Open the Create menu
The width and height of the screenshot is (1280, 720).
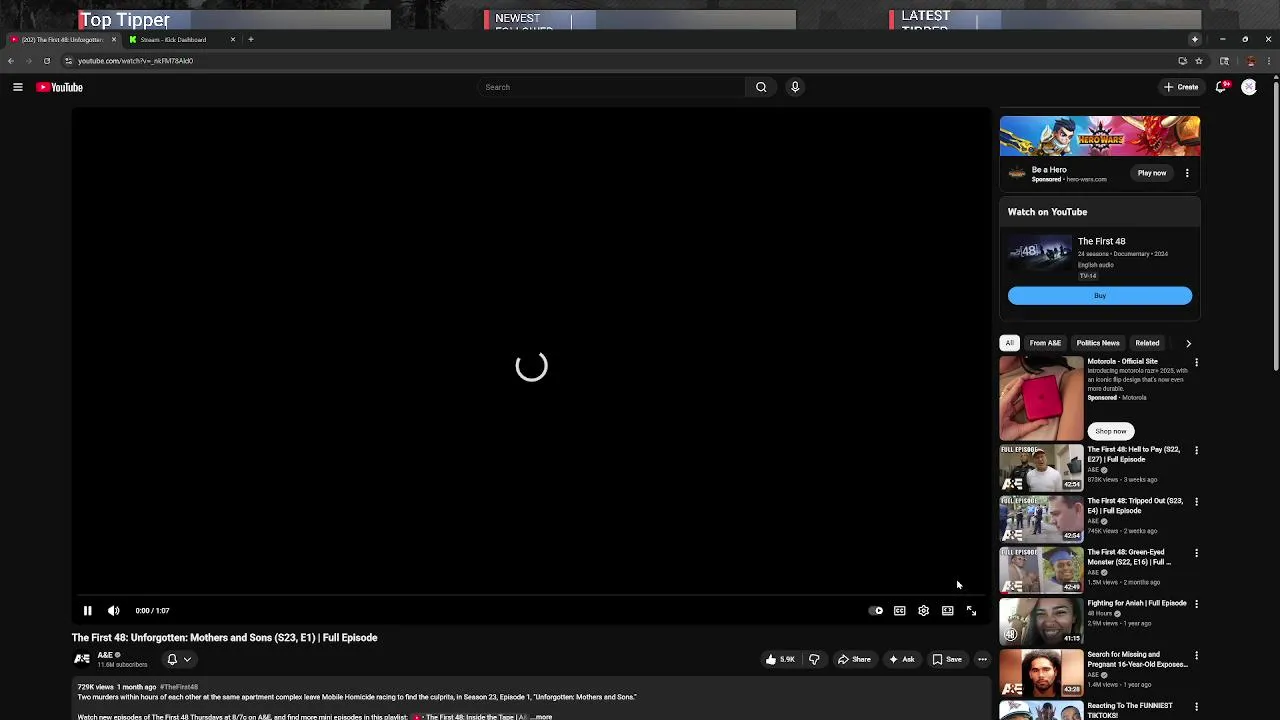click(x=1181, y=87)
